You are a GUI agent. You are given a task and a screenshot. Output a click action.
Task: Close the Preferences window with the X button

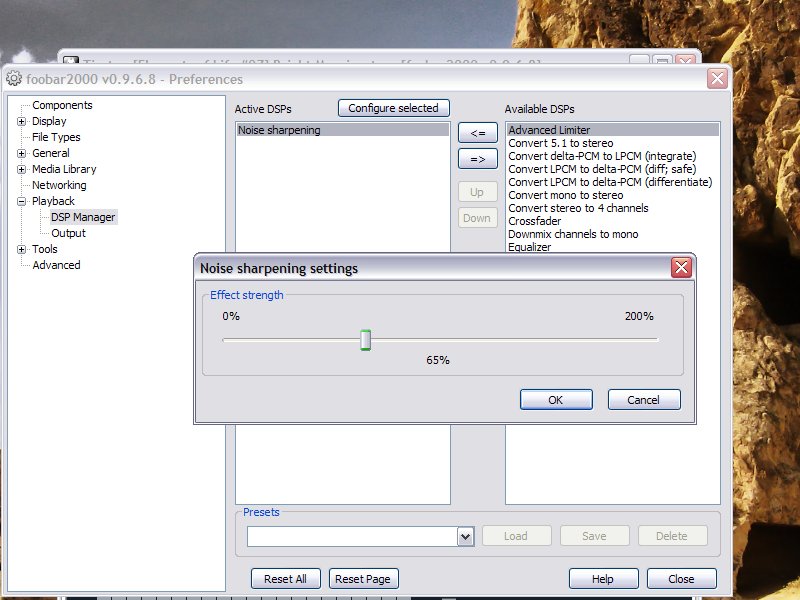coord(717,79)
